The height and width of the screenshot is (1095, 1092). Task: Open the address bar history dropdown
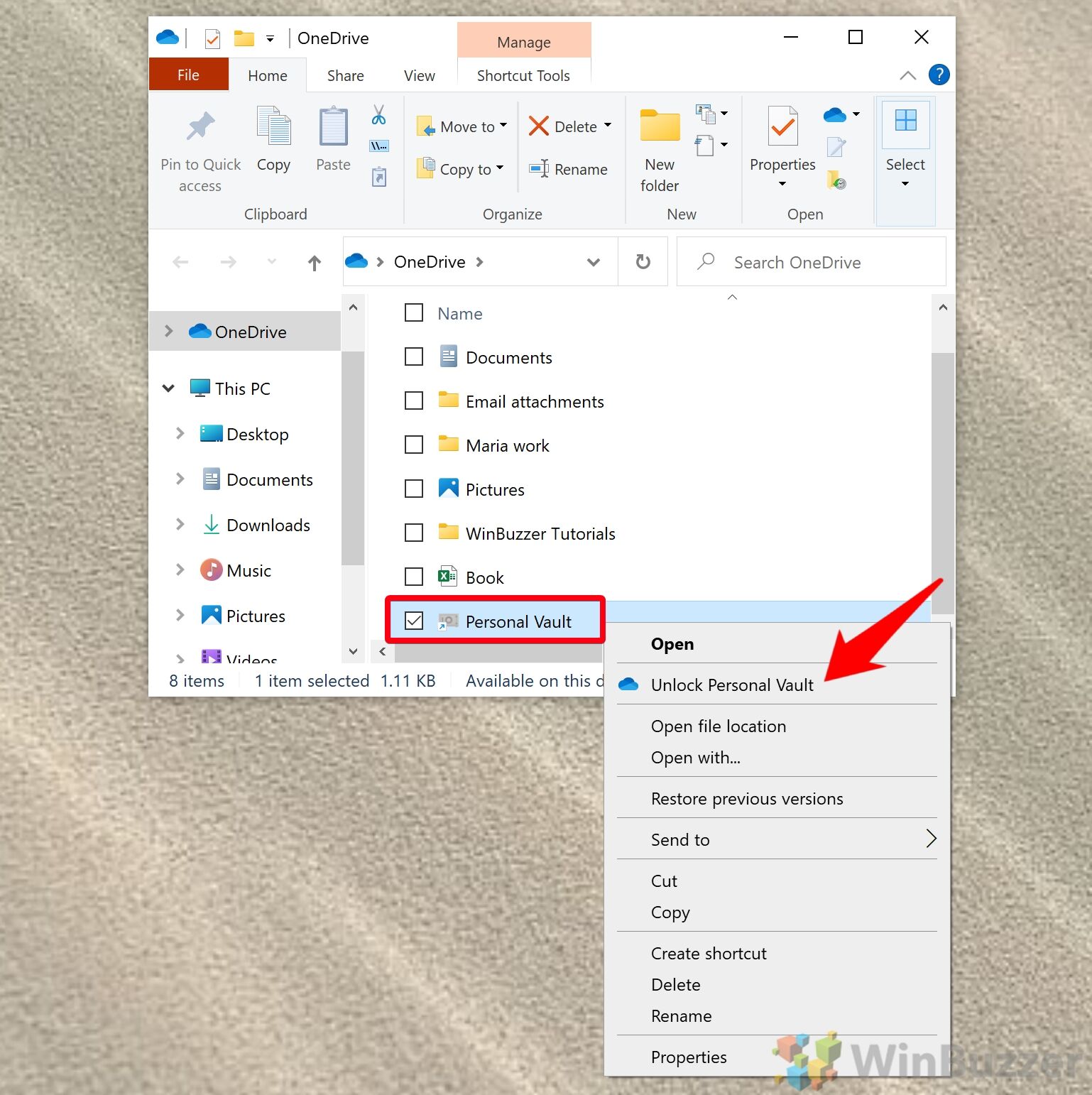(x=594, y=262)
